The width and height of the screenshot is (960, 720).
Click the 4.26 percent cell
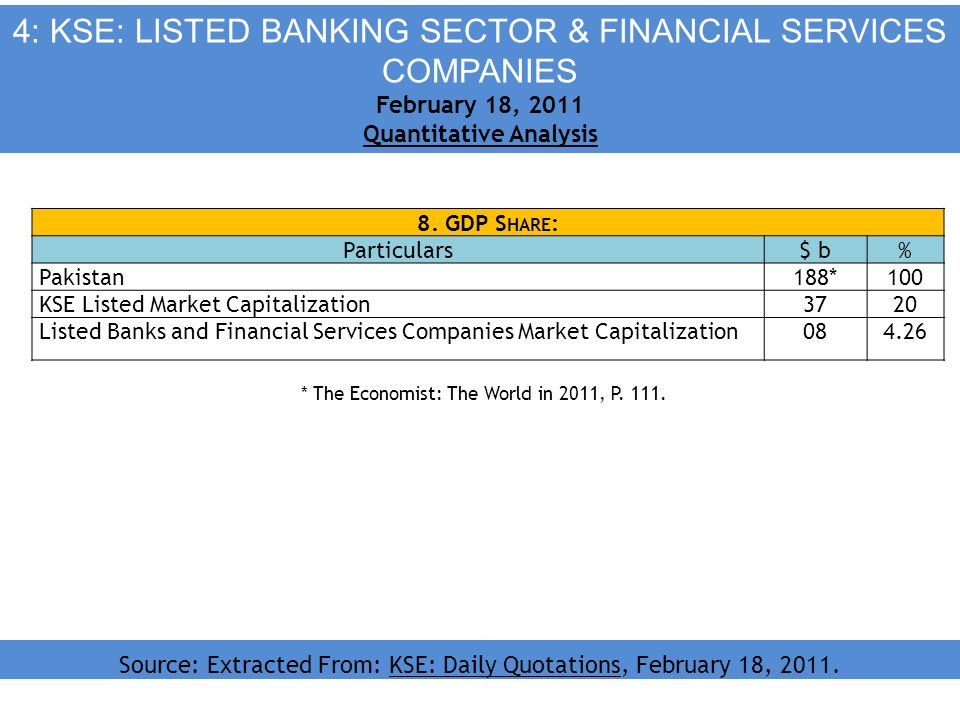pos(905,339)
